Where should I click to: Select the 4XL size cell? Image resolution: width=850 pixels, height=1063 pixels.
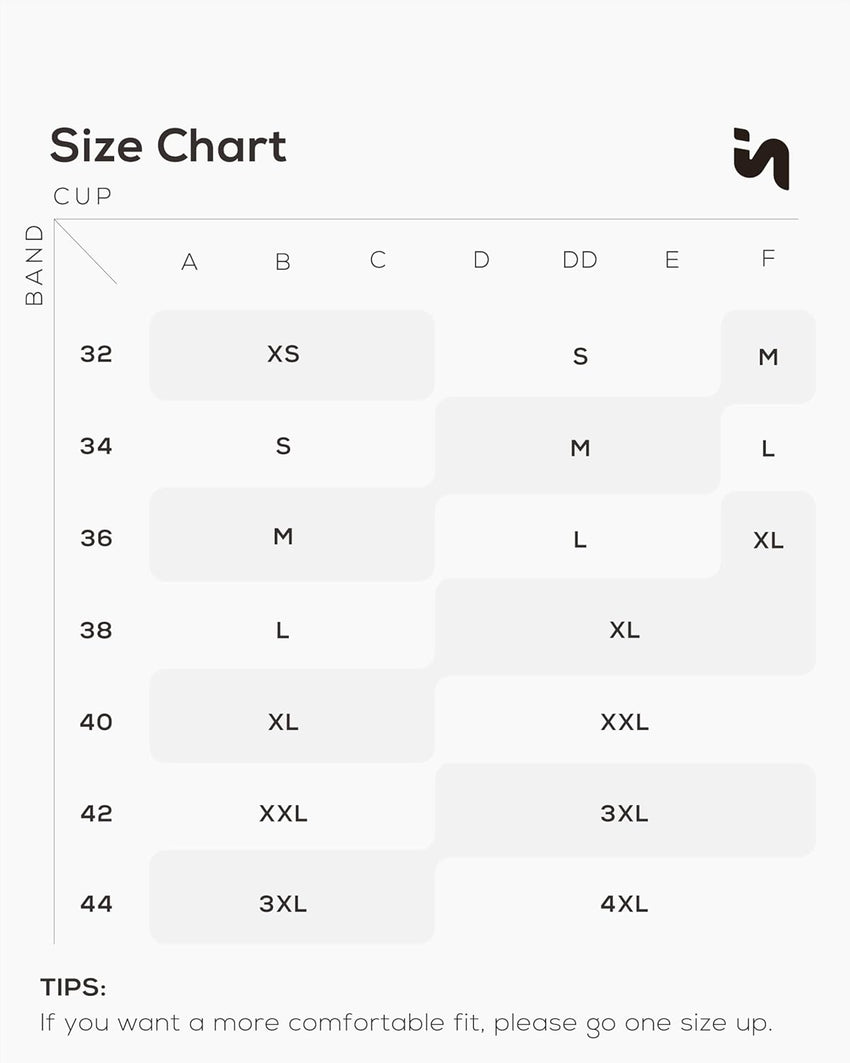click(624, 904)
